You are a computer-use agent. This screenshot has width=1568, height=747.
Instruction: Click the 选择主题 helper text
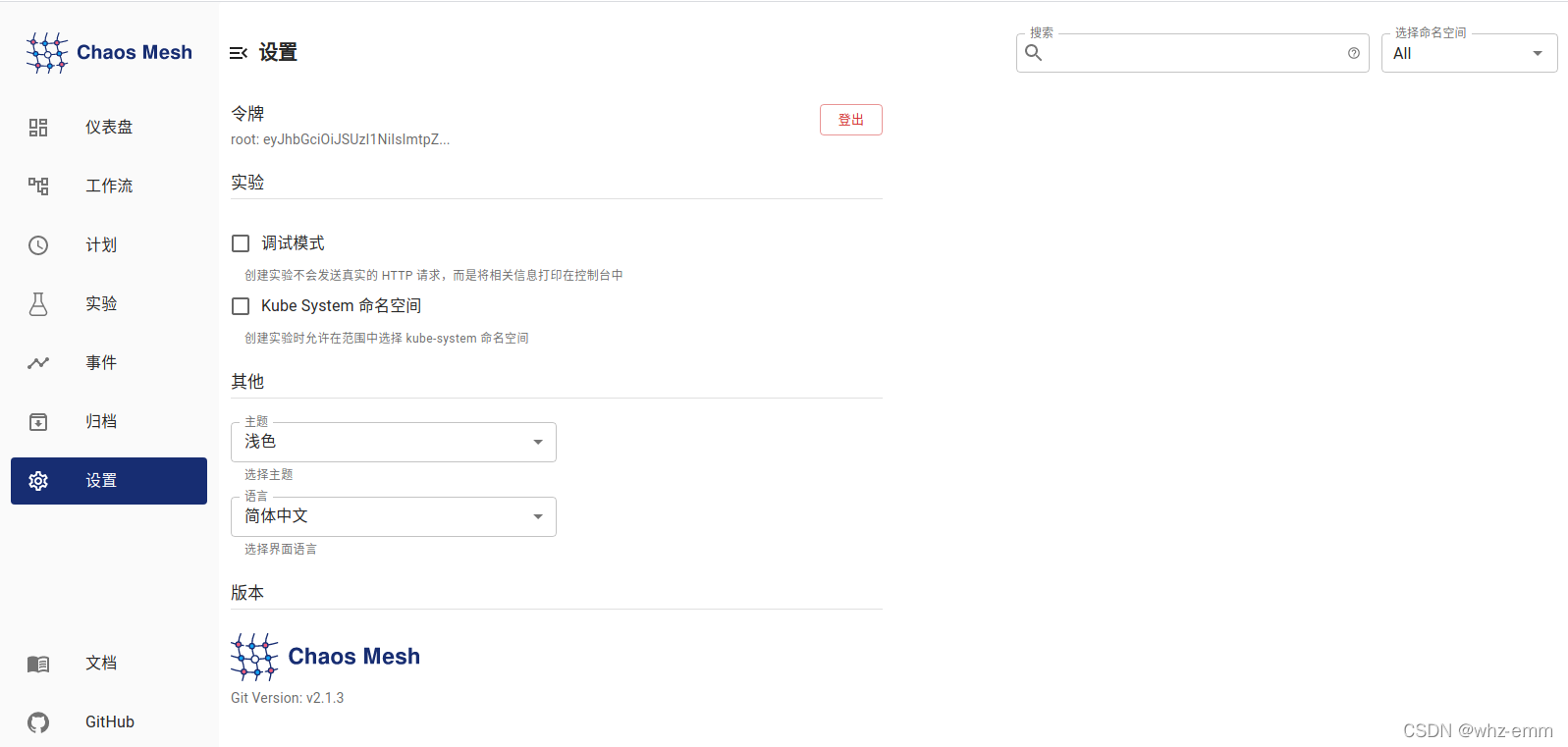269,475
